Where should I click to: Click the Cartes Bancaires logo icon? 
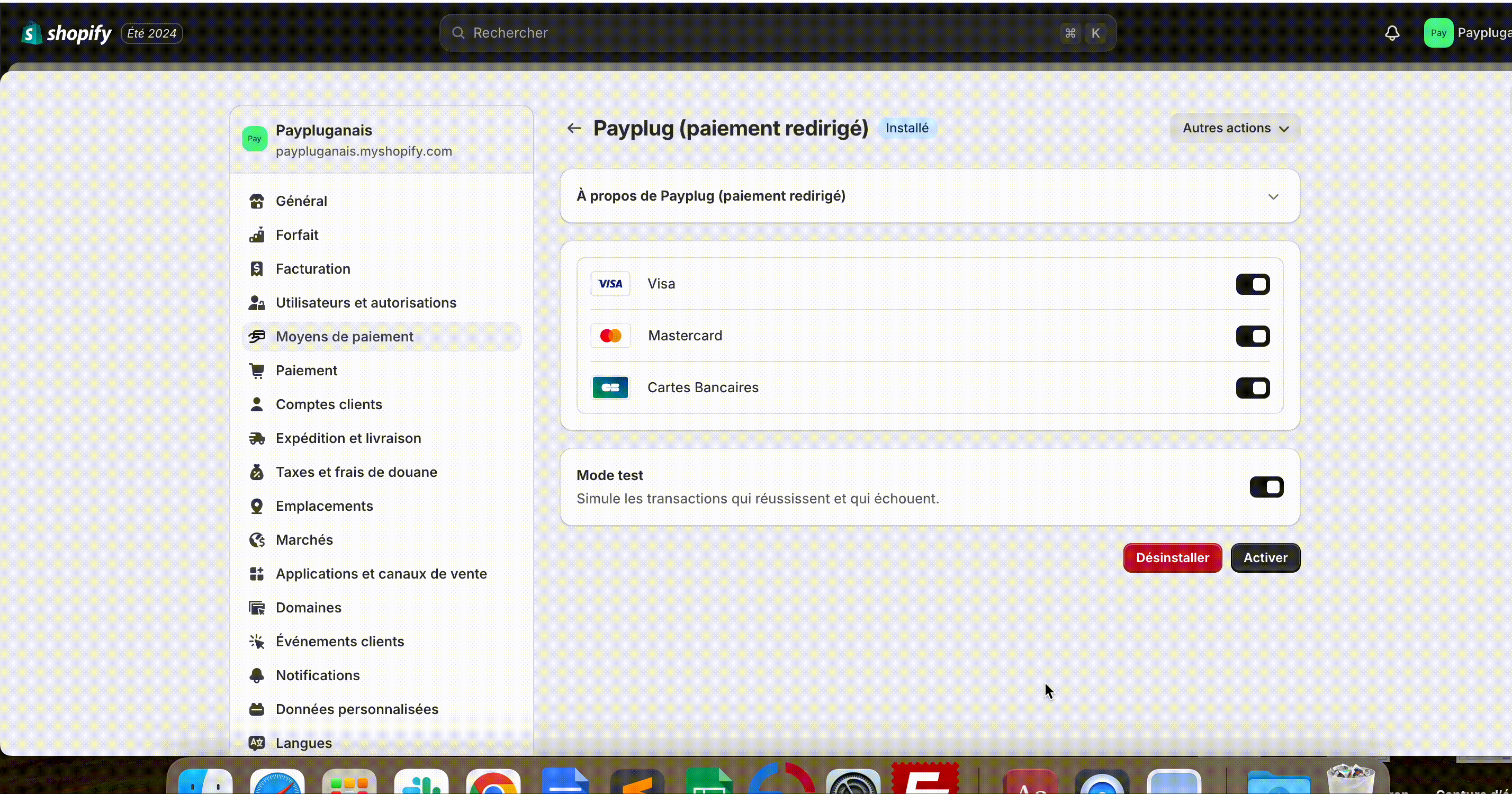(610, 387)
